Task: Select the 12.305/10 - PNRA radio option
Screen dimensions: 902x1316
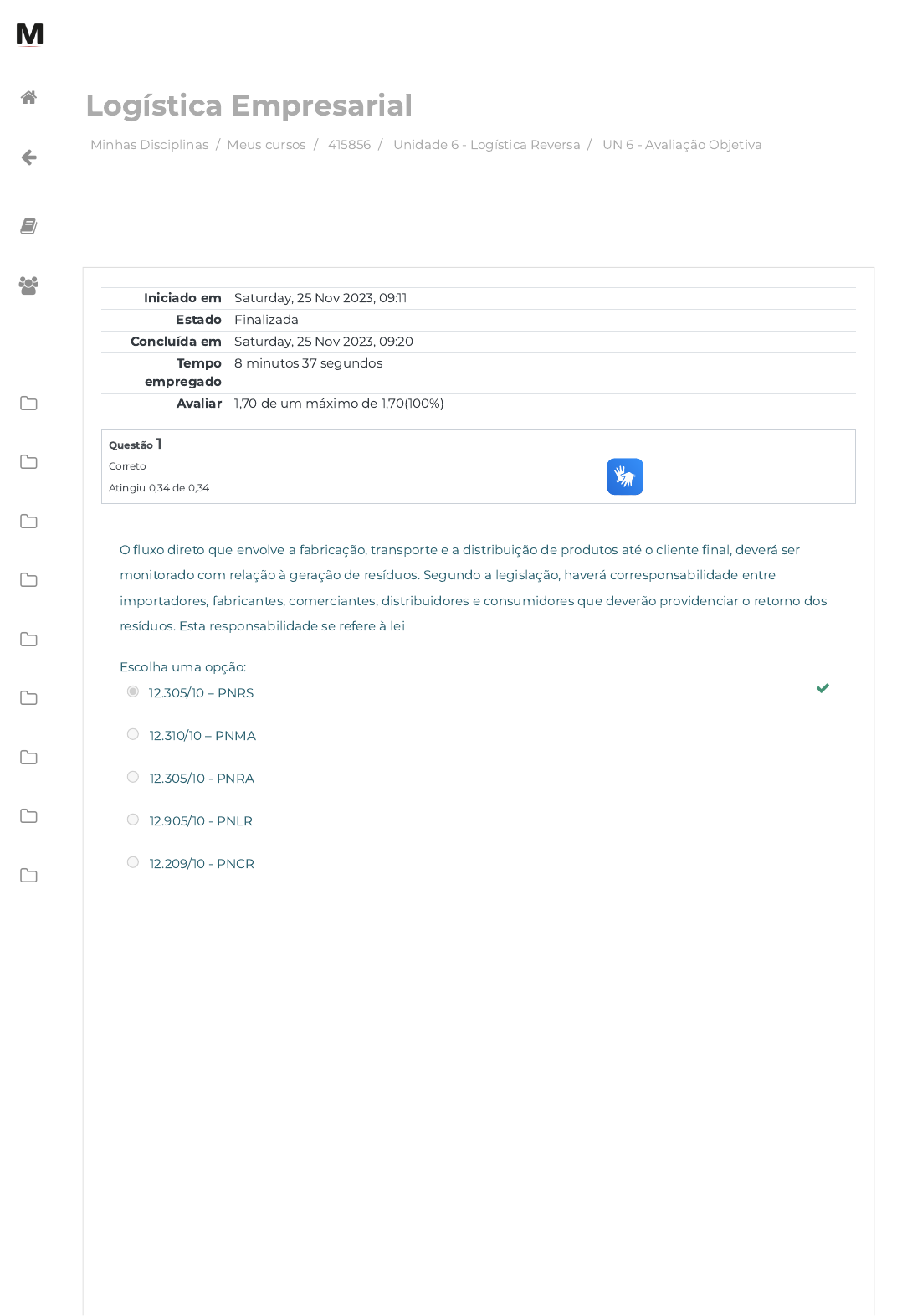Action: click(x=133, y=777)
